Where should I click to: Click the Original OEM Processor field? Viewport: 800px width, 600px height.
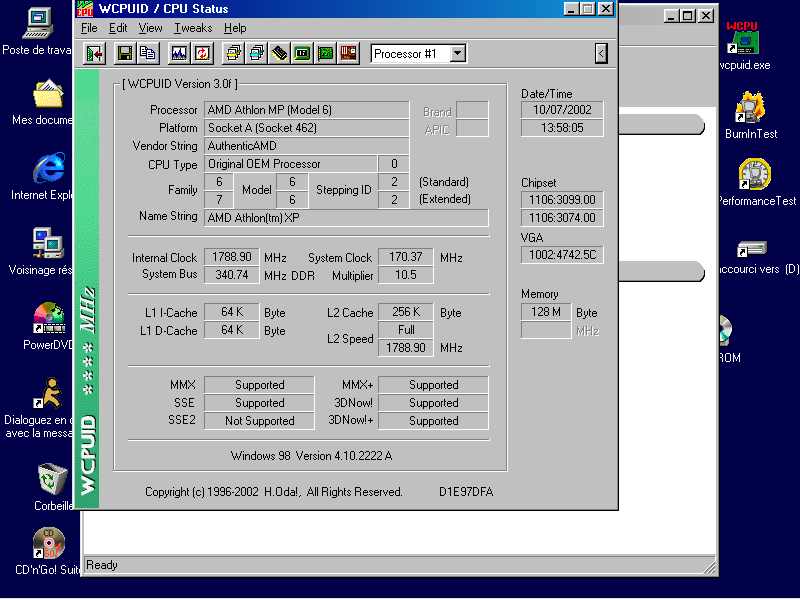[x=290, y=164]
